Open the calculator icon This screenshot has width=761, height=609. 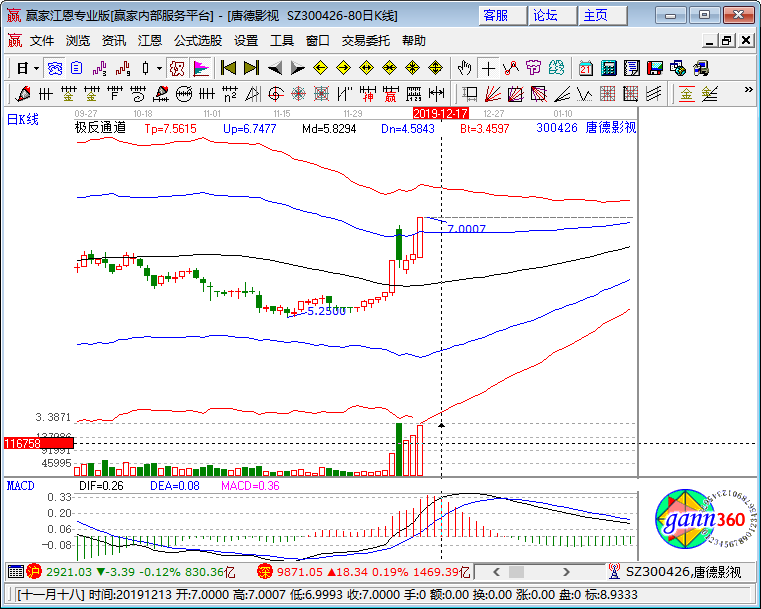(x=609, y=68)
